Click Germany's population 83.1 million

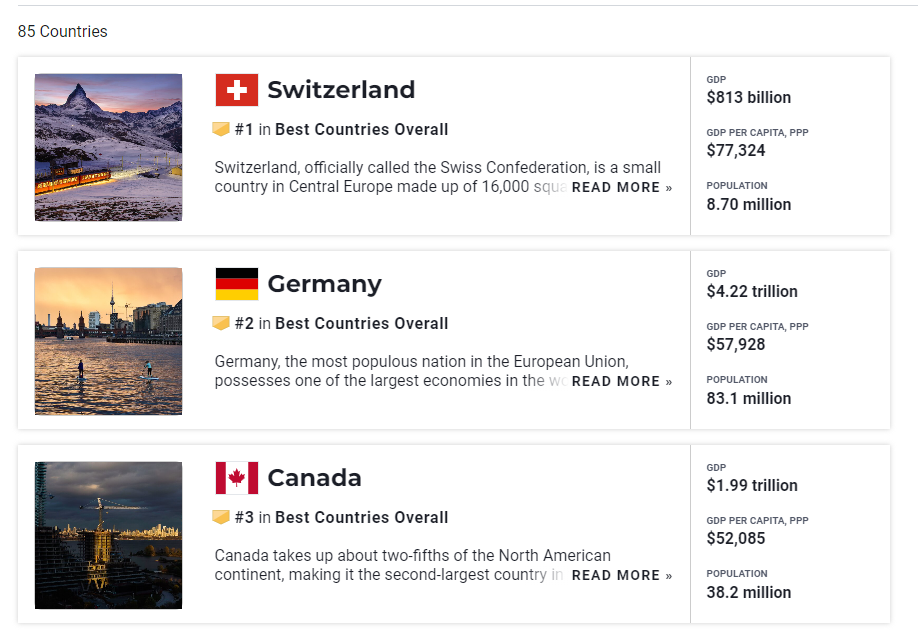[x=748, y=398]
